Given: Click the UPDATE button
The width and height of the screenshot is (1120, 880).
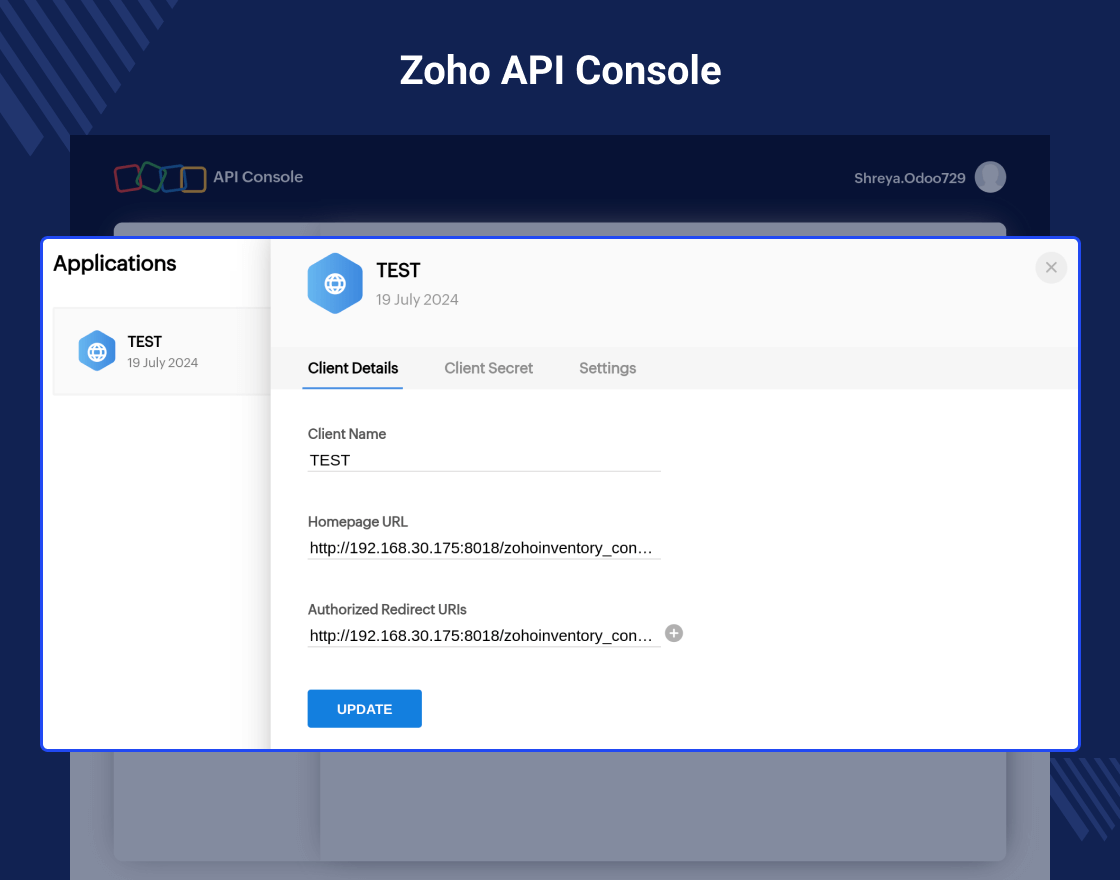Looking at the screenshot, I should [x=364, y=709].
